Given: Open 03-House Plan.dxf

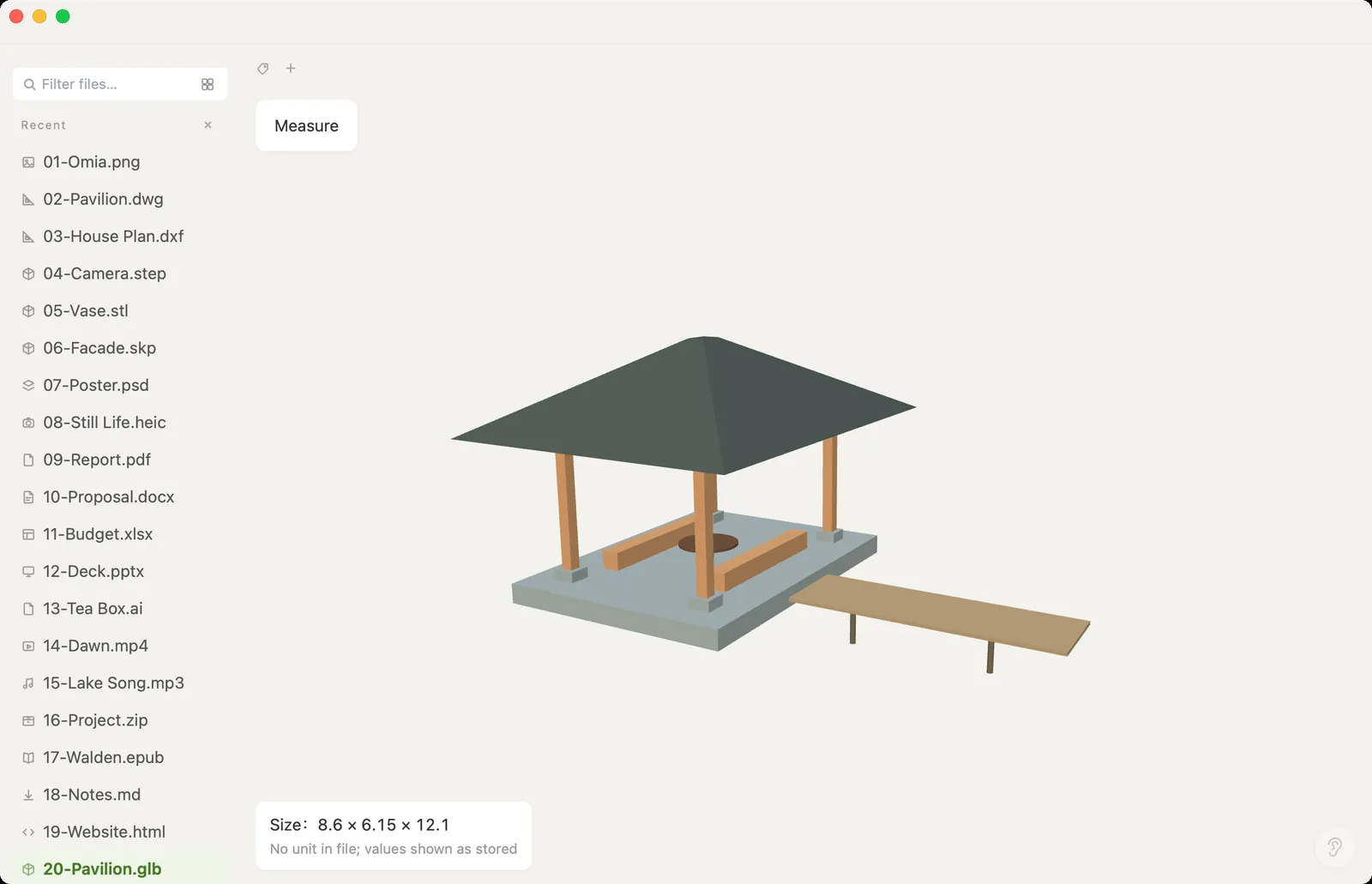Looking at the screenshot, I should point(113,237).
